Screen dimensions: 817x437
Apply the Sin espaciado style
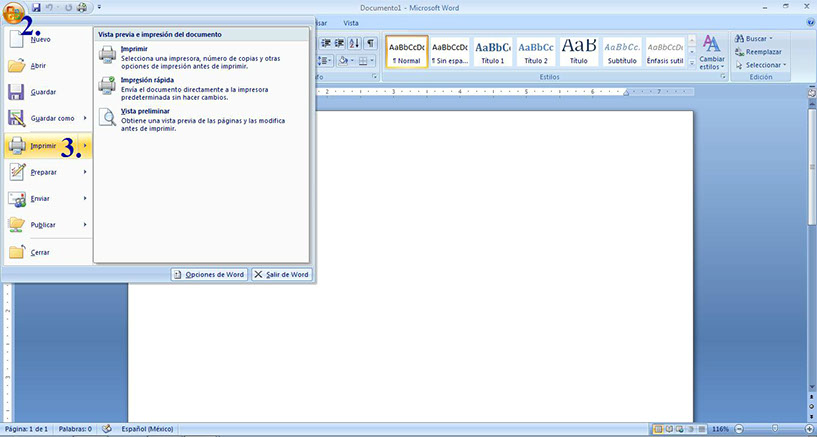click(450, 52)
